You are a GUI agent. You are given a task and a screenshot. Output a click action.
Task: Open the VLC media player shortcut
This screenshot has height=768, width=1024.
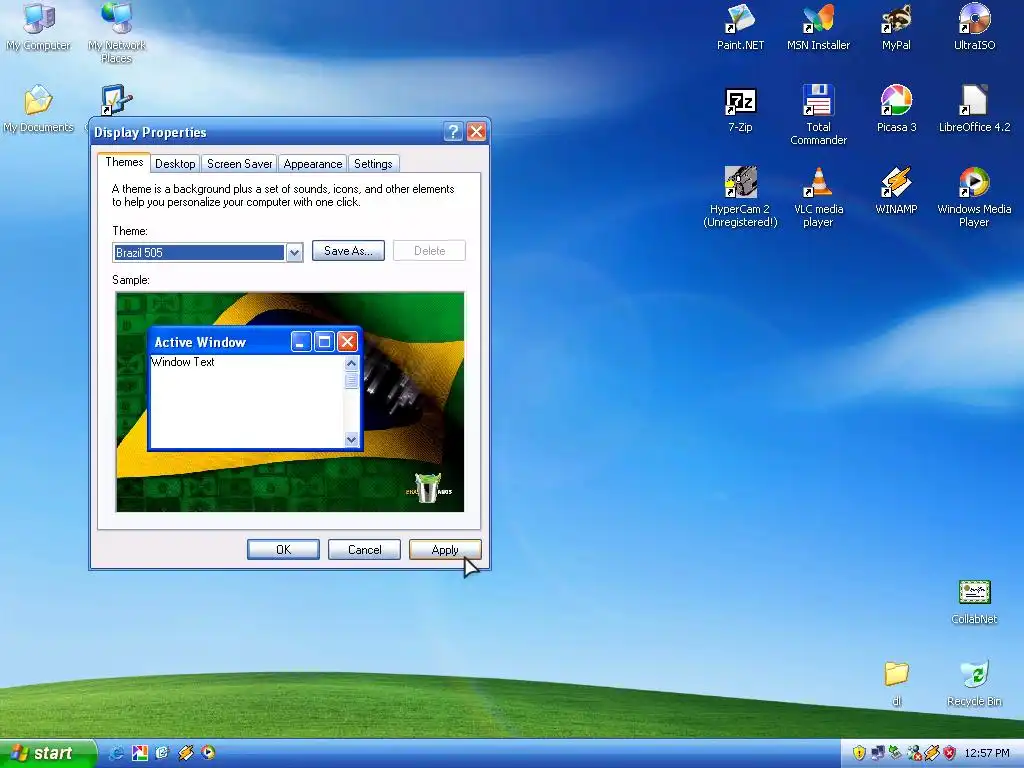[818, 197]
